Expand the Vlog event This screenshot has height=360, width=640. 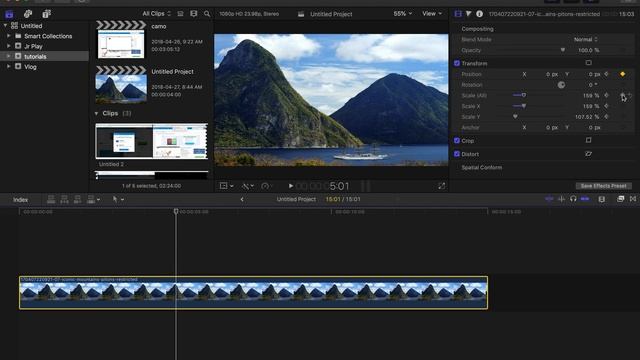9,67
